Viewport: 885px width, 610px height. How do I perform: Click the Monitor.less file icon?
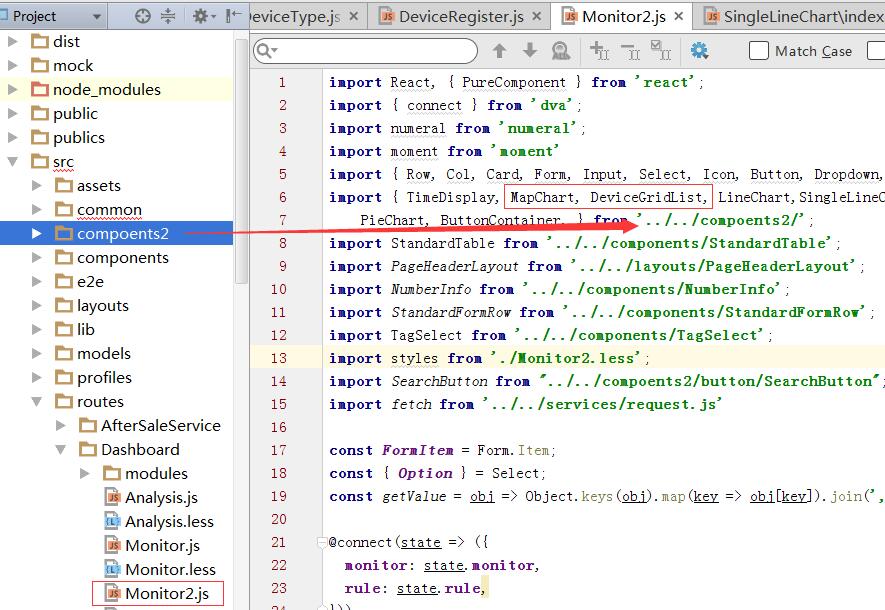(x=113, y=569)
